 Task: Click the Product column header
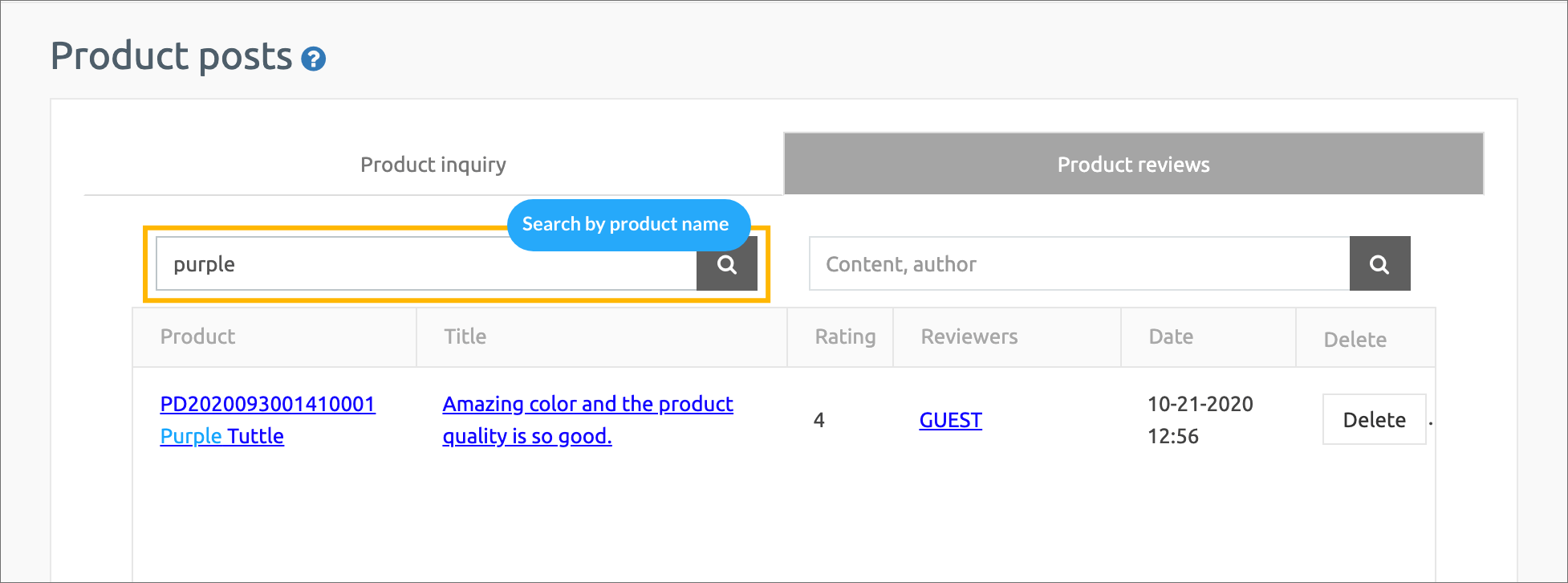click(197, 336)
